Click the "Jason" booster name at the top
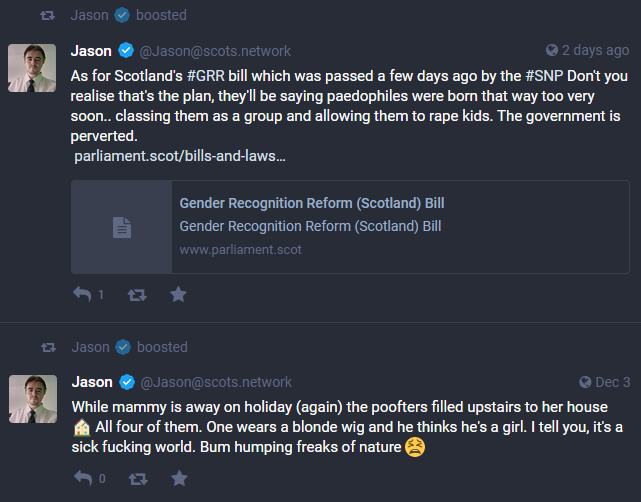This screenshot has height=502, width=641. click(x=90, y=15)
